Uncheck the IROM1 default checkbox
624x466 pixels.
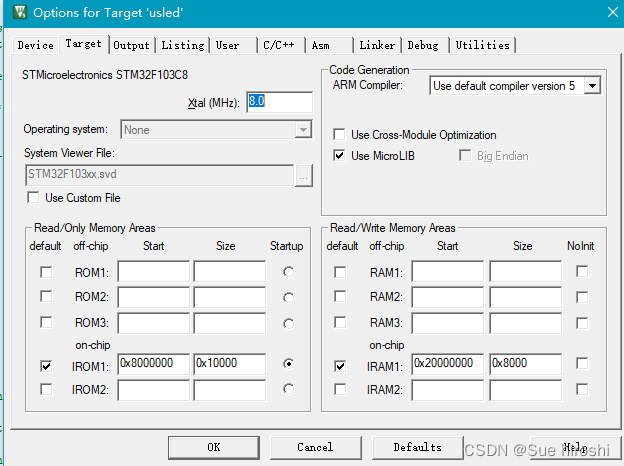coord(46,366)
